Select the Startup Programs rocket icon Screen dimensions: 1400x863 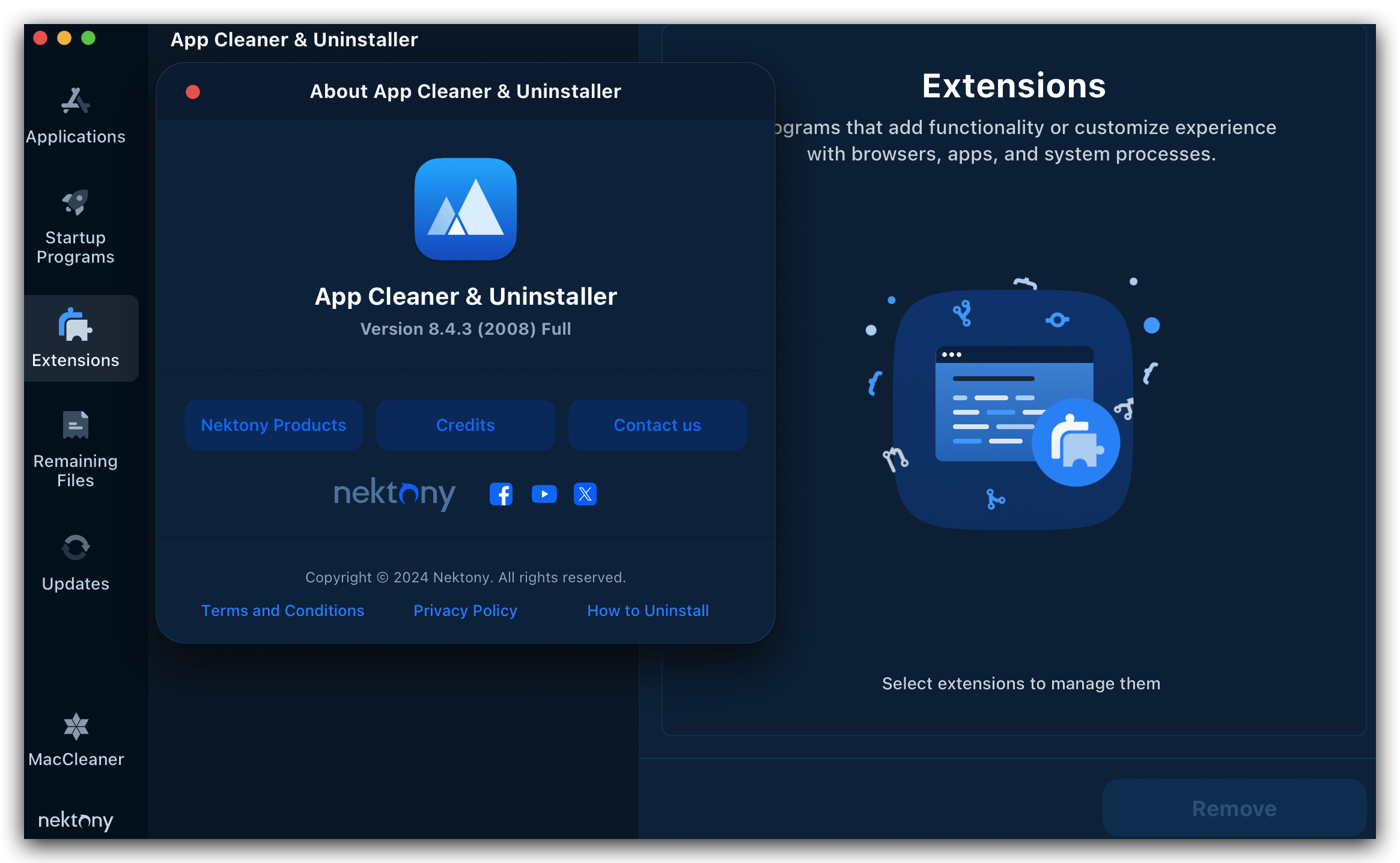coord(75,203)
